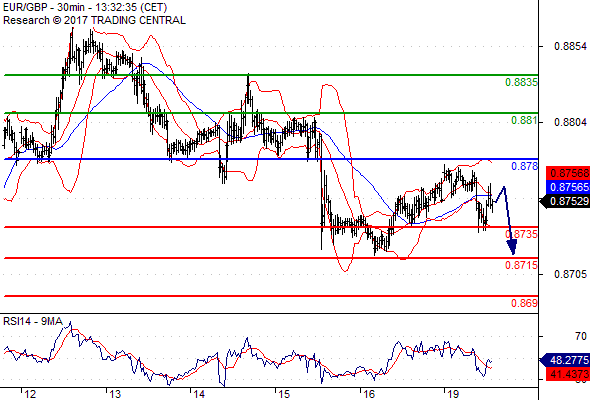Click the green 0.881 resistance label
Image resolution: width=590 pixels, height=400 pixels.
click(524, 120)
